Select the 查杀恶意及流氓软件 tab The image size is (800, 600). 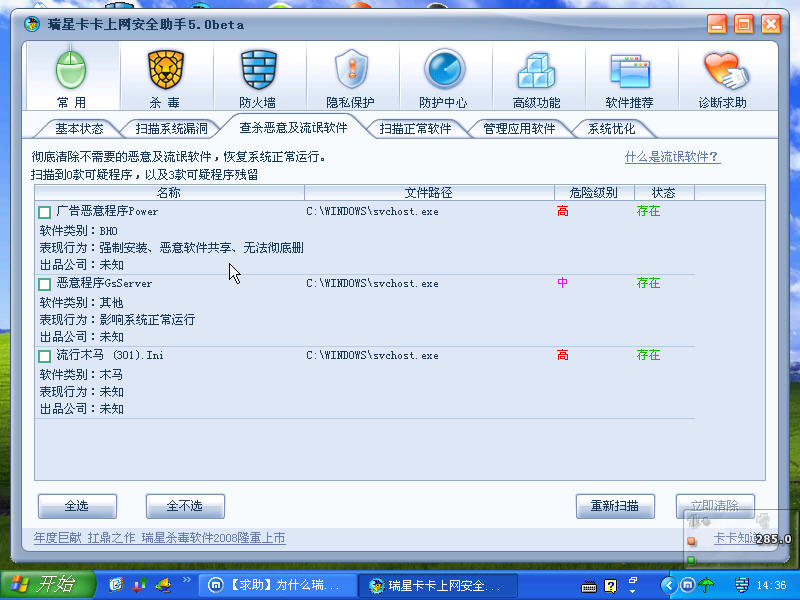click(x=293, y=127)
